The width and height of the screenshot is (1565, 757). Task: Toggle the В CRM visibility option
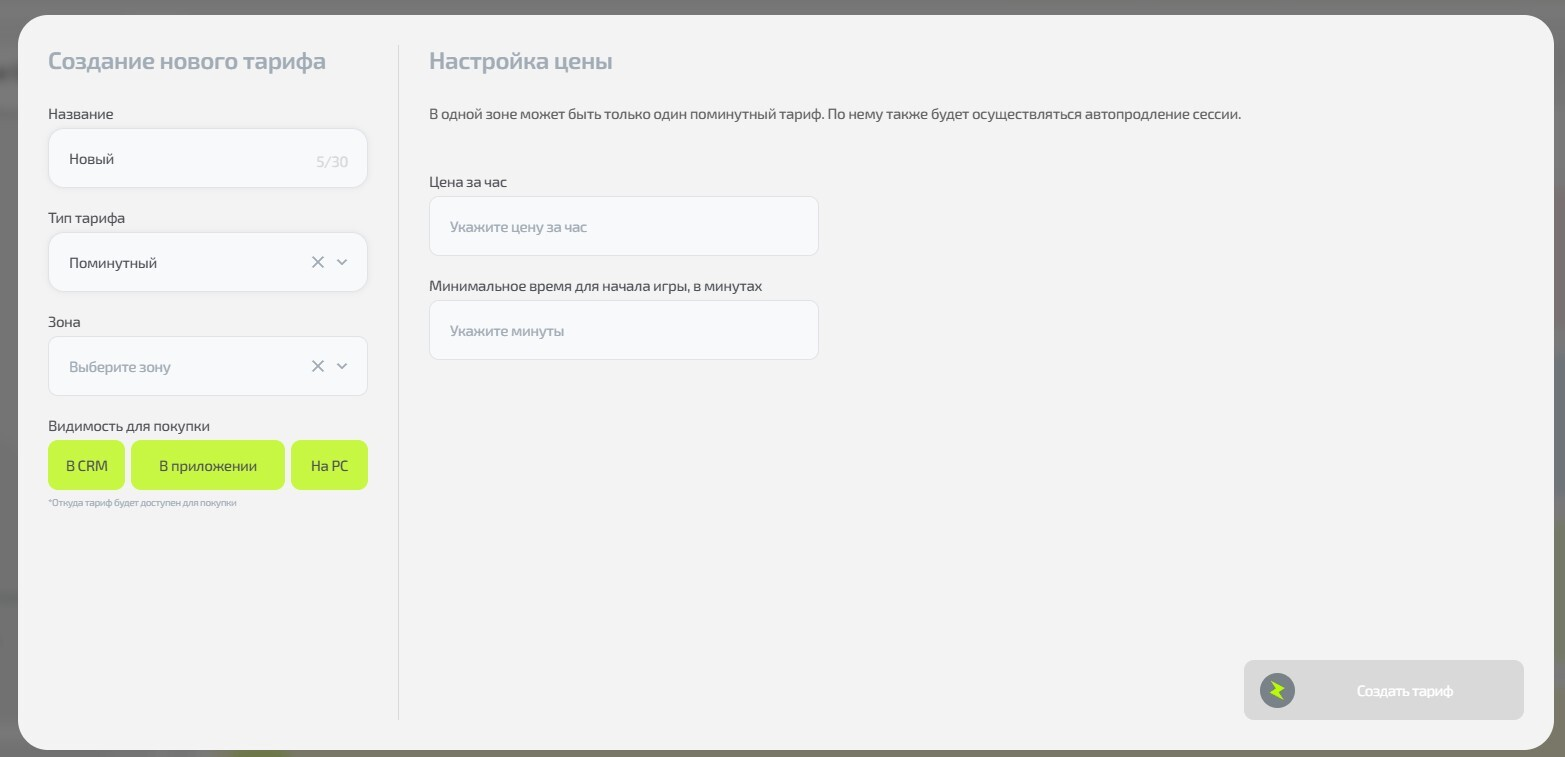point(87,466)
